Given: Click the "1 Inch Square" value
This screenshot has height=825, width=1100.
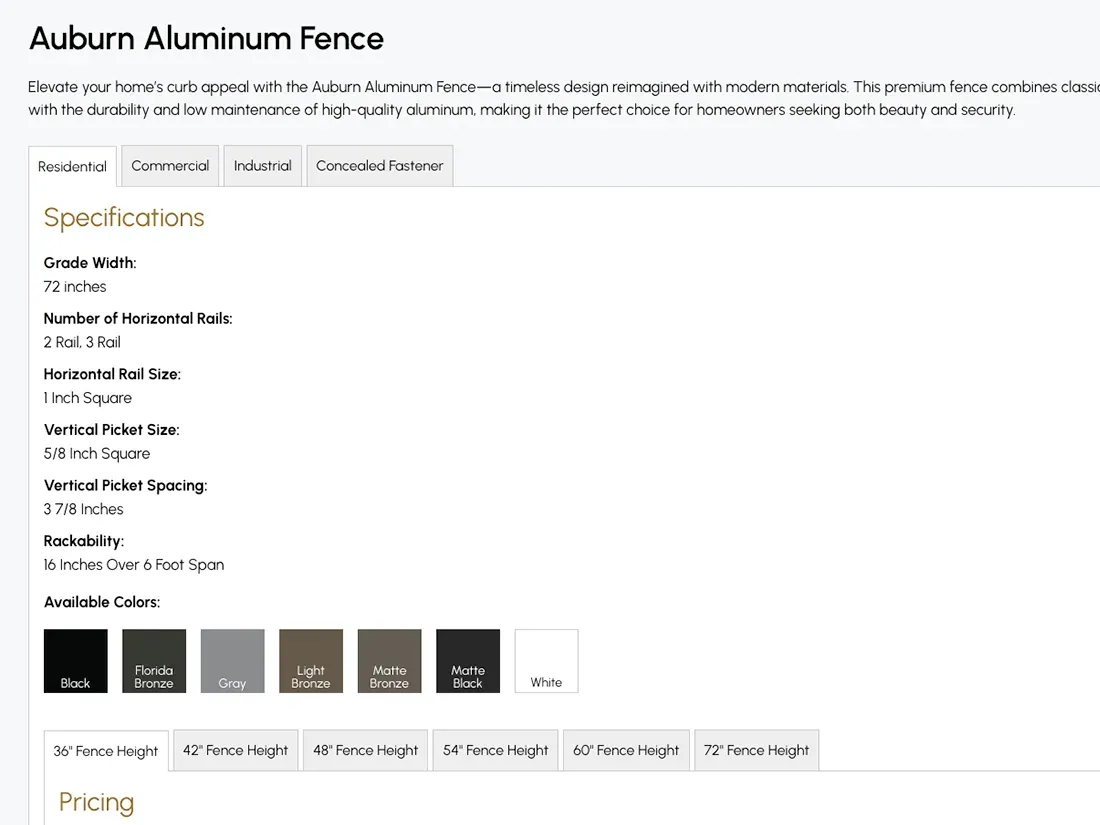Looking at the screenshot, I should coord(88,398).
